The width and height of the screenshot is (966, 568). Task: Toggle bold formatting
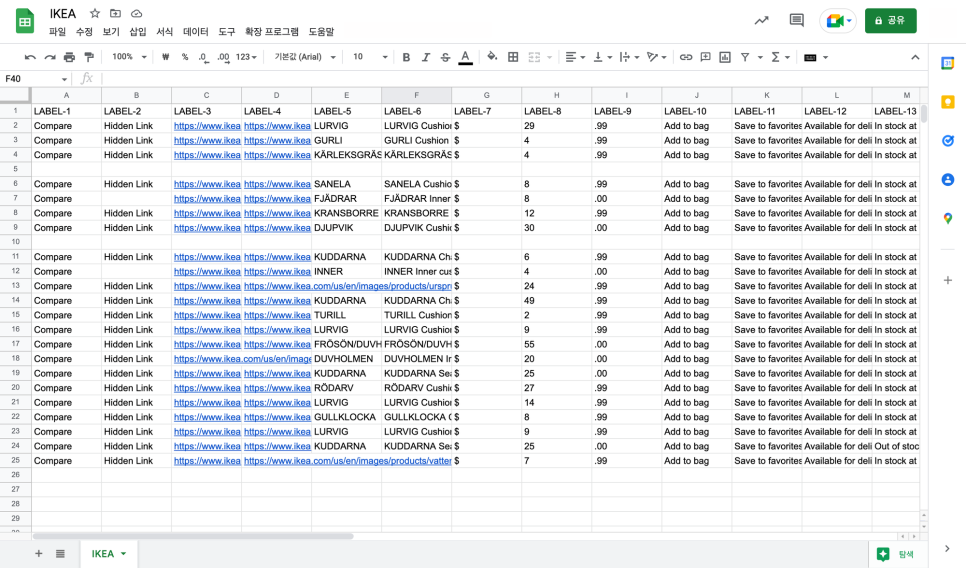(406, 57)
